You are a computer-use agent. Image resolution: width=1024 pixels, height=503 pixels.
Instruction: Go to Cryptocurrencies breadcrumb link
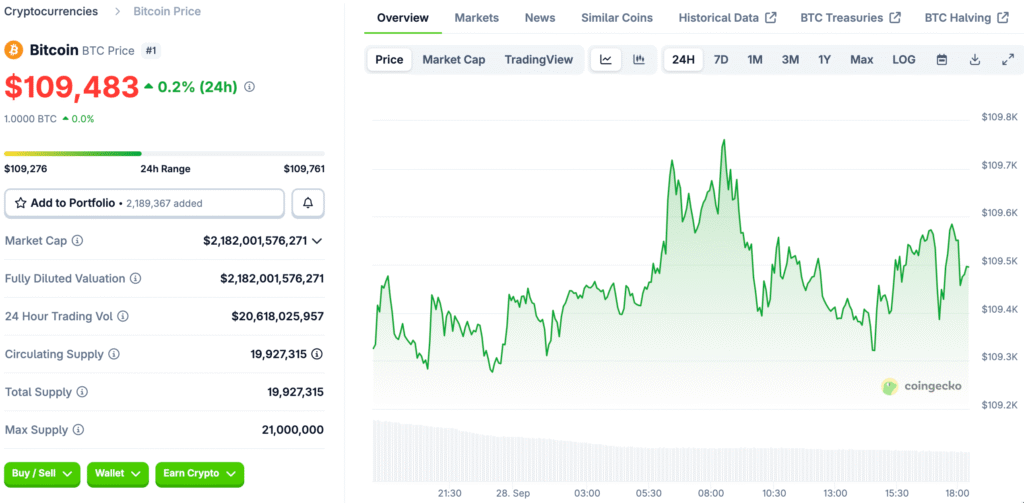coord(51,11)
